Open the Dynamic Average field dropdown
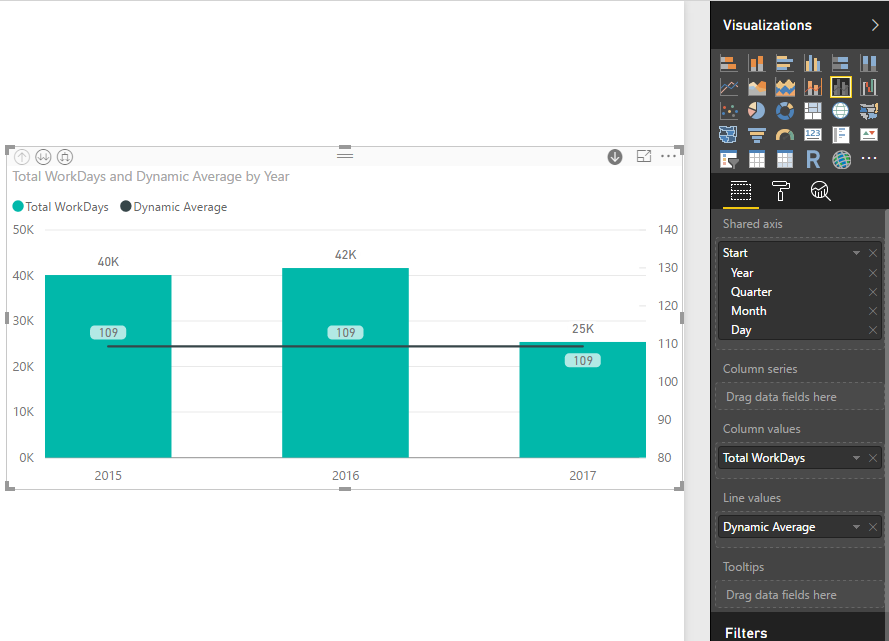889x641 pixels. (856, 527)
